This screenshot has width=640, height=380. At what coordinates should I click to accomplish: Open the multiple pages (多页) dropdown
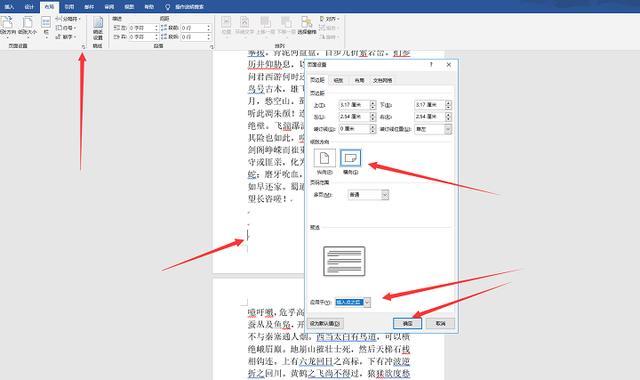pos(385,195)
